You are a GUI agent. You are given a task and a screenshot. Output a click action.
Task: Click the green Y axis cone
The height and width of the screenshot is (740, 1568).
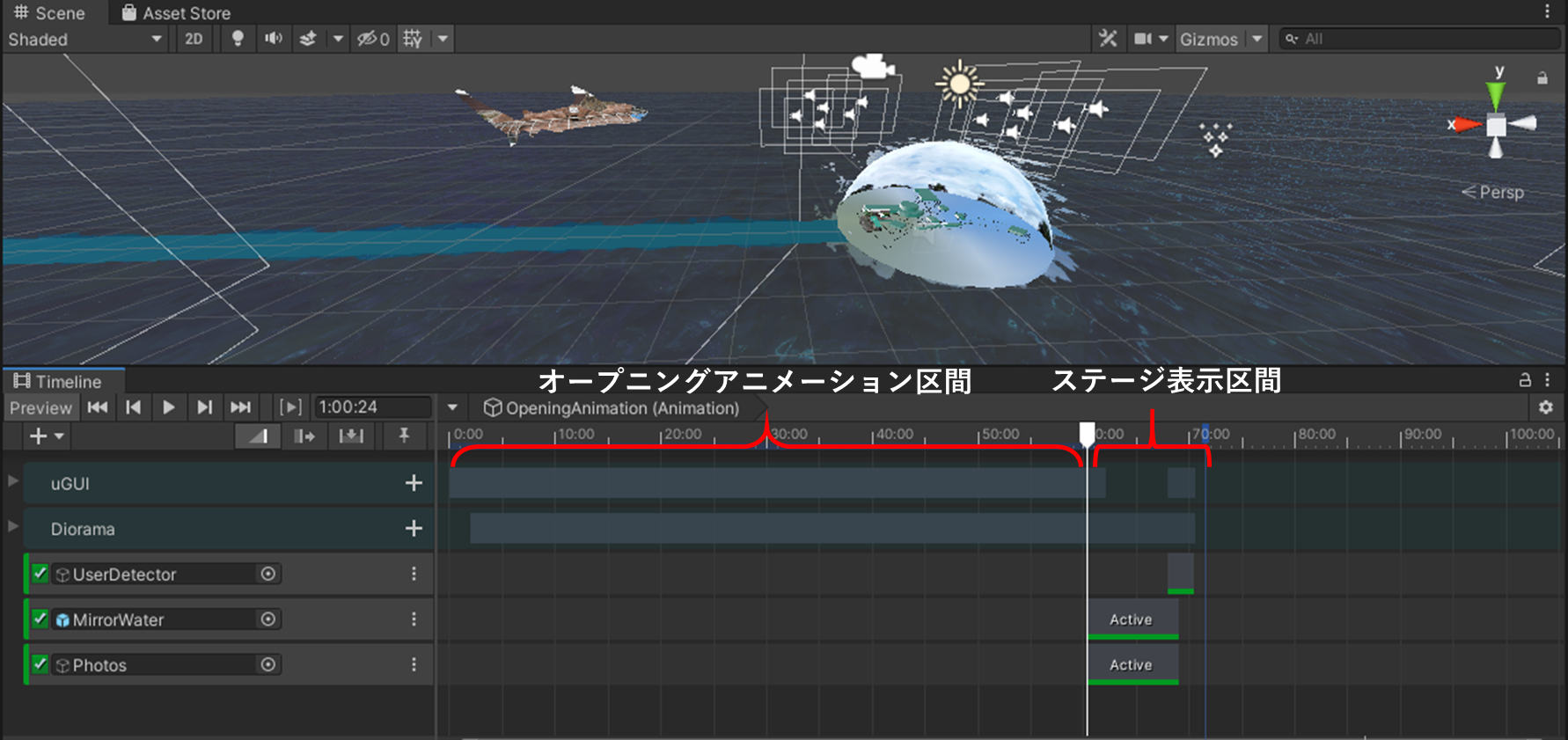pyautogui.click(x=1496, y=94)
